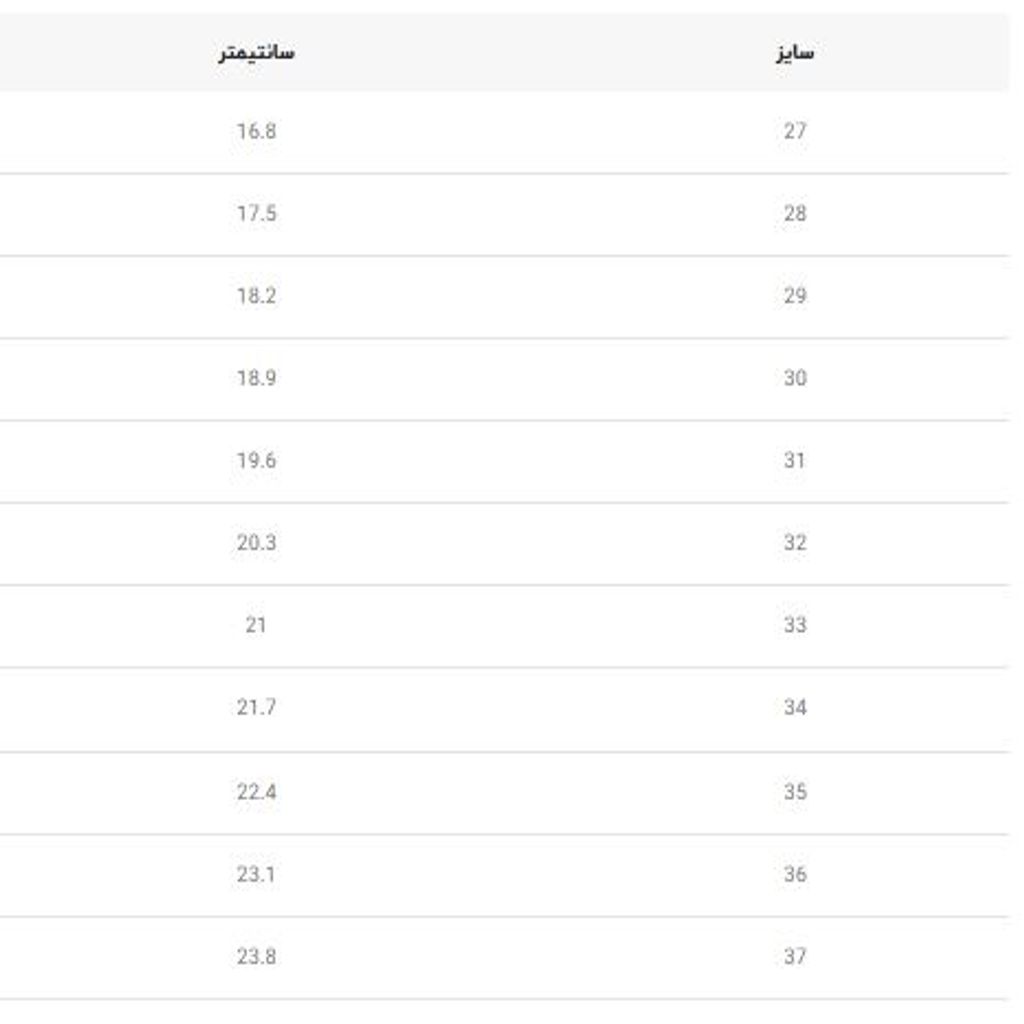Image resolution: width=1024 pixels, height=1024 pixels.
Task: Click the 17.5 centimeter value
Action: point(256,214)
